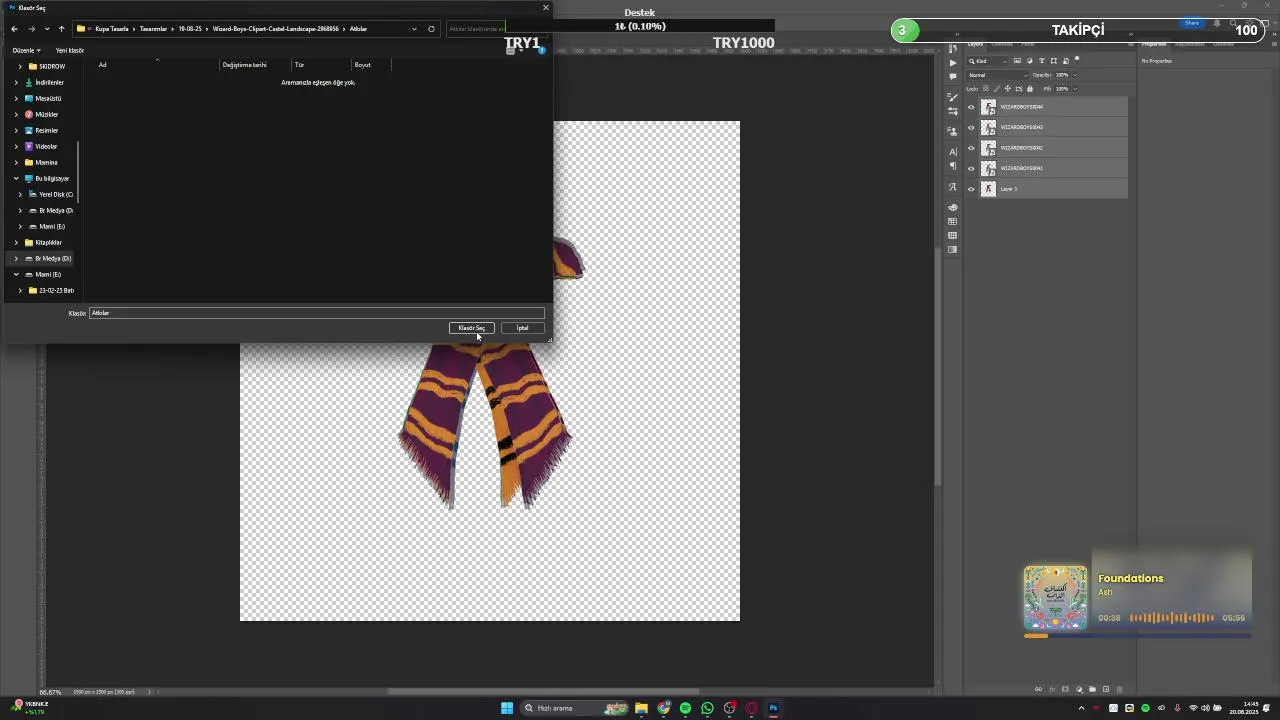Viewport: 1280px width, 720px height.
Task: Open the Fill value dropdown arrow
Action: pyautogui.click(x=1075, y=89)
